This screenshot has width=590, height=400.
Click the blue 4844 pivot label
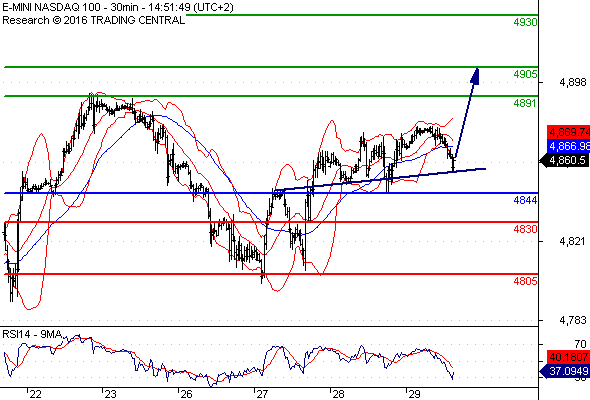[525, 200]
